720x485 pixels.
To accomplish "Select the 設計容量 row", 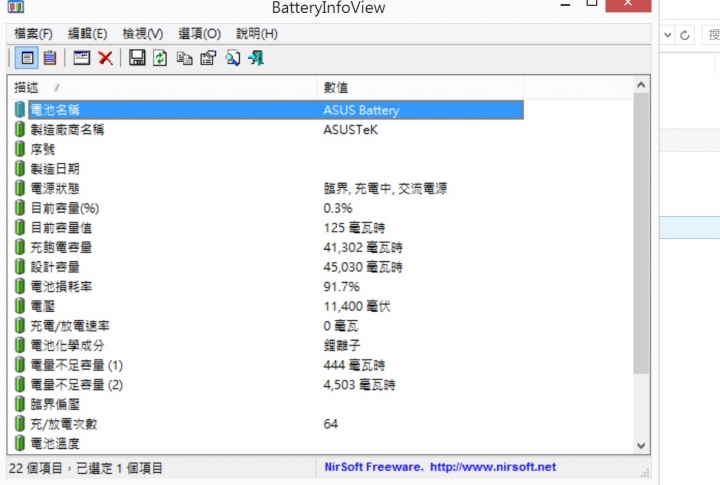I will point(269,267).
